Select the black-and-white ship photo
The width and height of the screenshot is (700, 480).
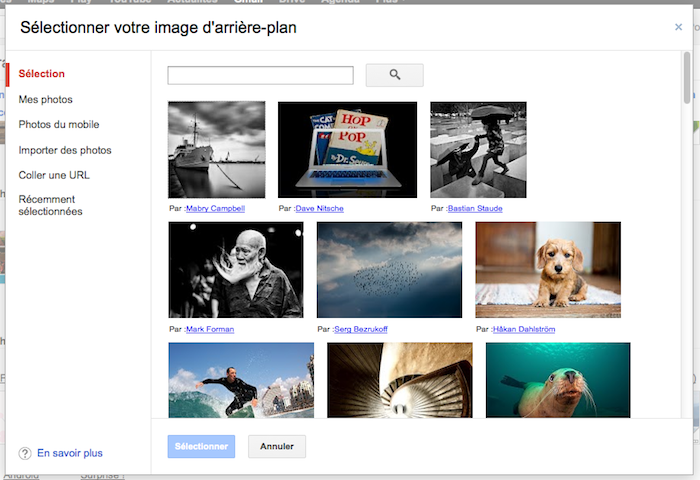point(217,150)
